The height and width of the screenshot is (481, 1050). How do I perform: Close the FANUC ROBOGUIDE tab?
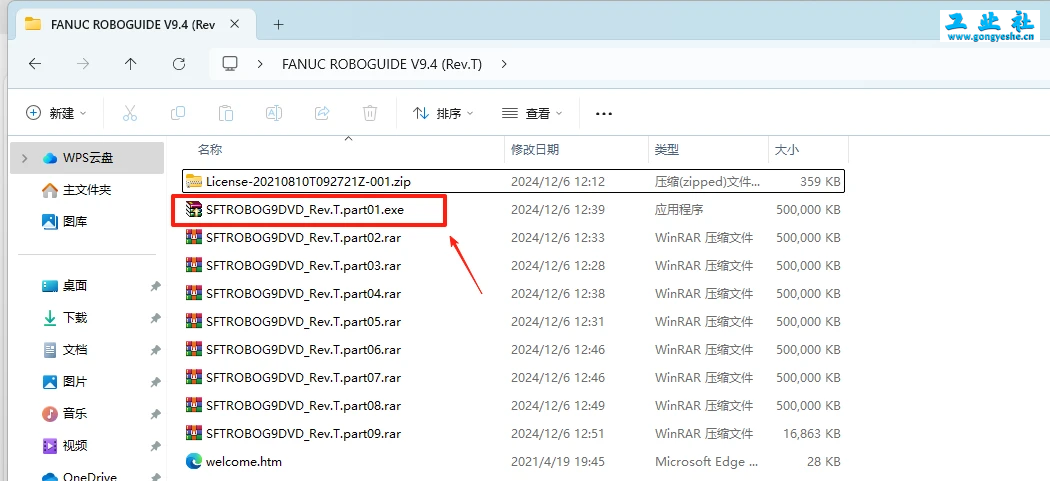pos(234,24)
